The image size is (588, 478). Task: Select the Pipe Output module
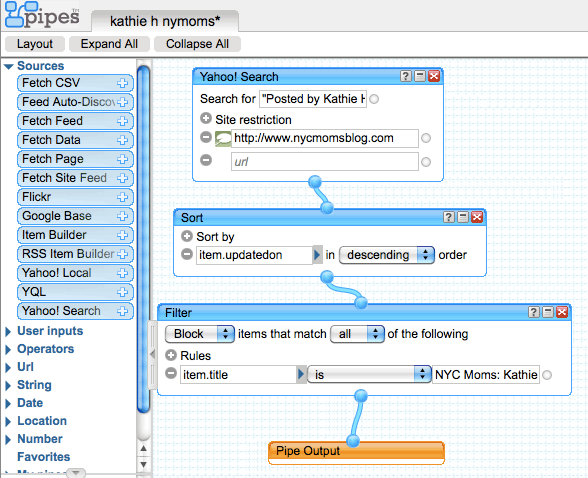(x=356, y=453)
